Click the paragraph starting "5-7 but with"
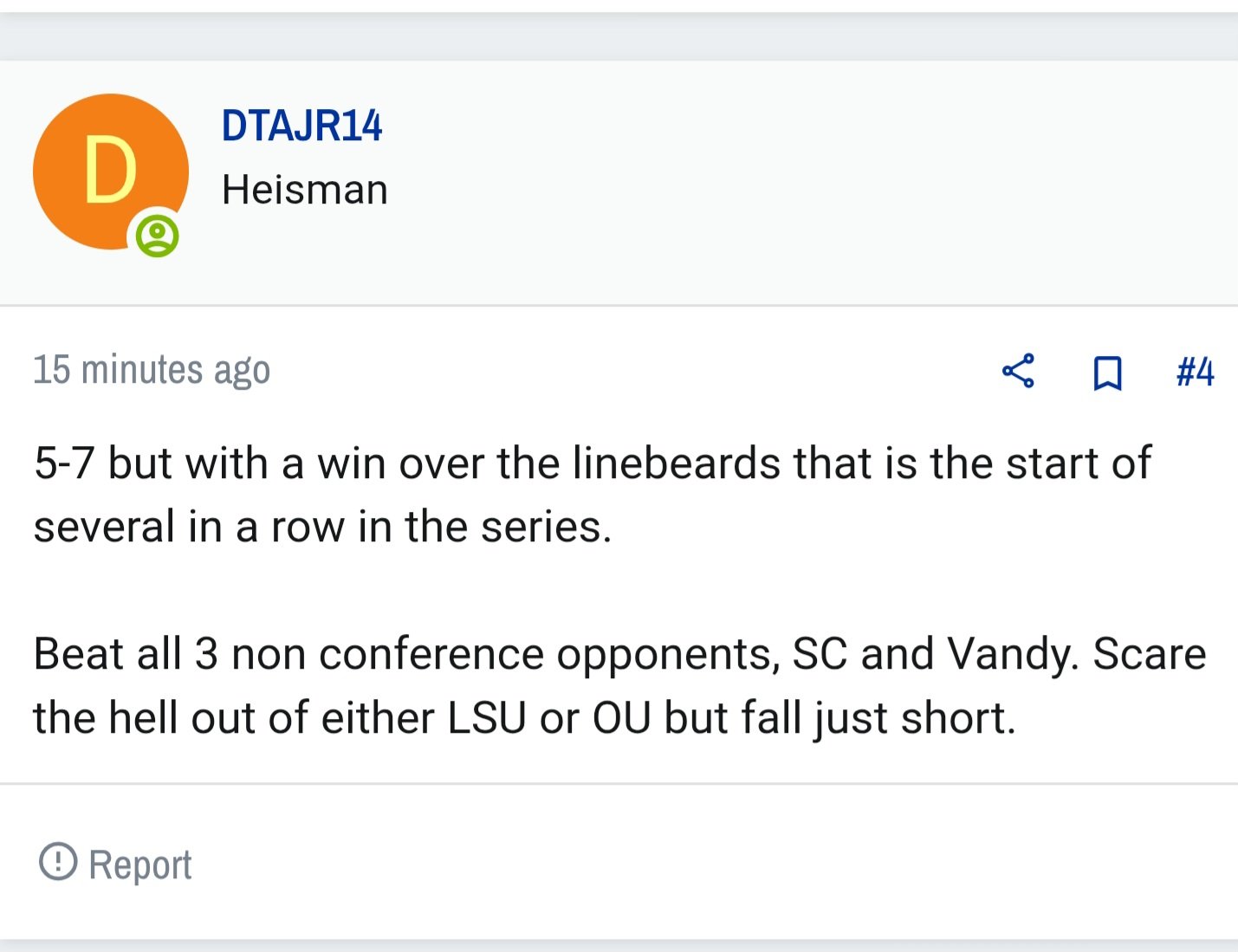Viewport: 1238px width, 952px height. pos(593,495)
